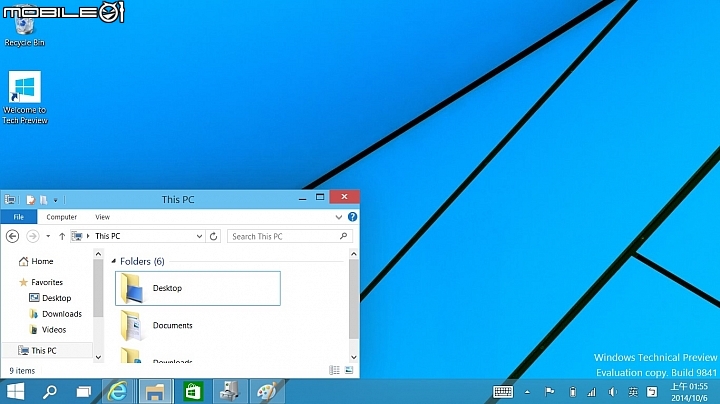Maximize the This PC window
This screenshot has width=720, height=404.
click(320, 197)
